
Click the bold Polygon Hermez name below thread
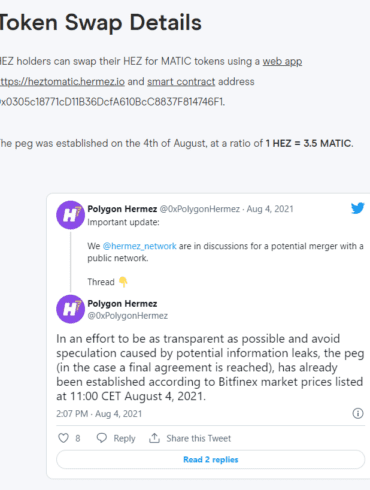pyautogui.click(x=122, y=304)
